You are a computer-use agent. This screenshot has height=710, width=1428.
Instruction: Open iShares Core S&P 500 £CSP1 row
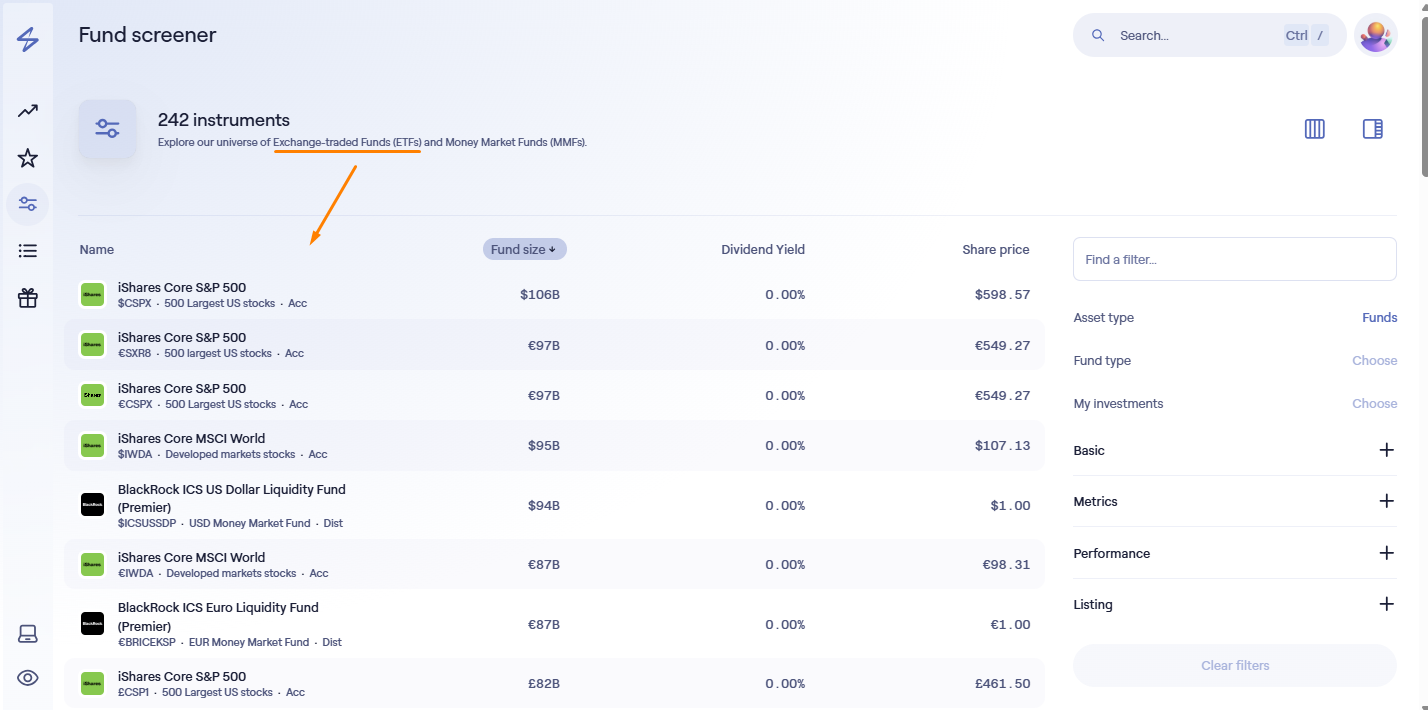[554, 683]
